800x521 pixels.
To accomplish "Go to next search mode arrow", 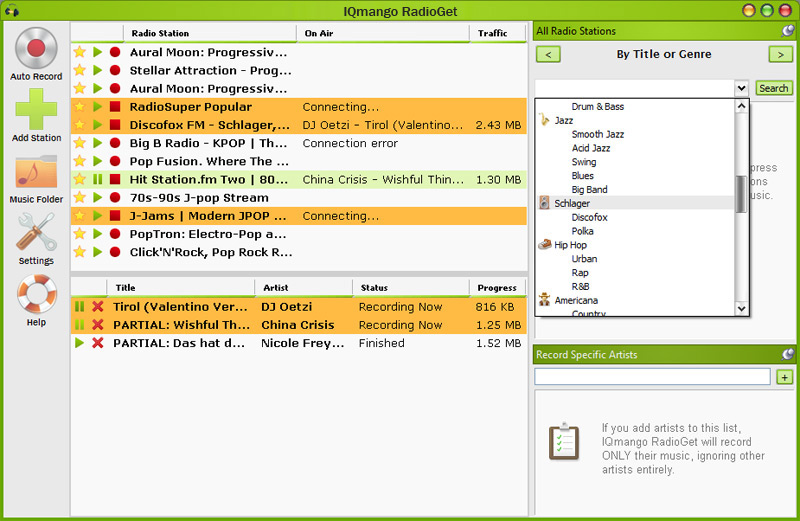I will tap(781, 54).
